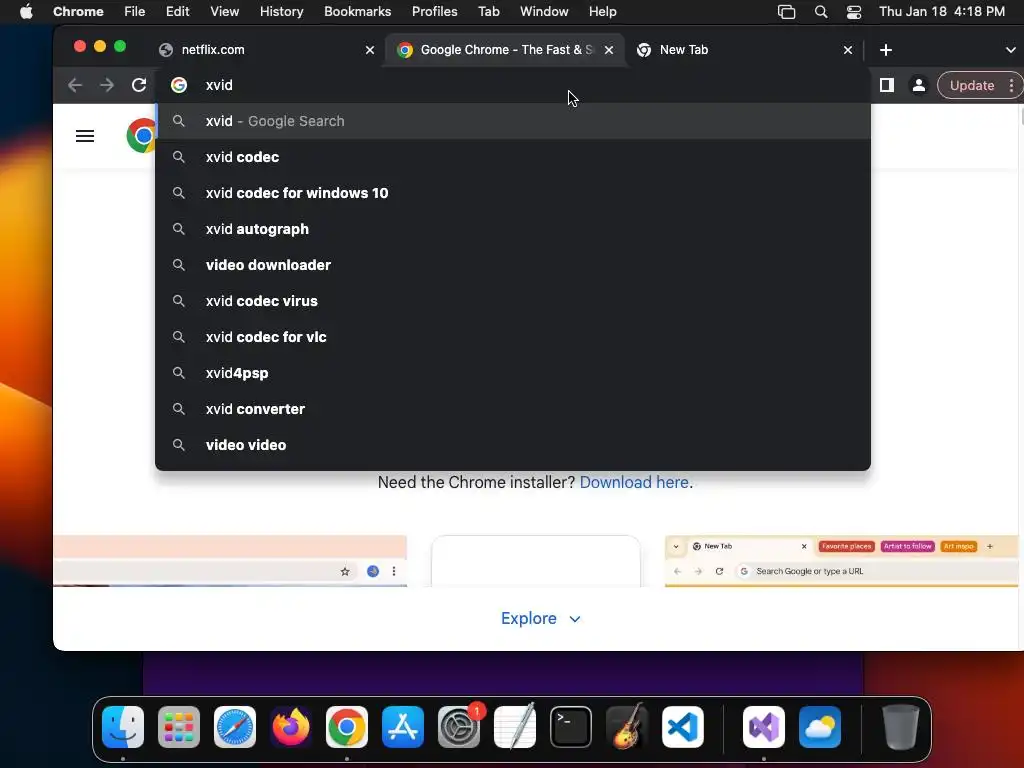Open the side panel icon
The height and width of the screenshot is (768, 1024).
point(887,86)
